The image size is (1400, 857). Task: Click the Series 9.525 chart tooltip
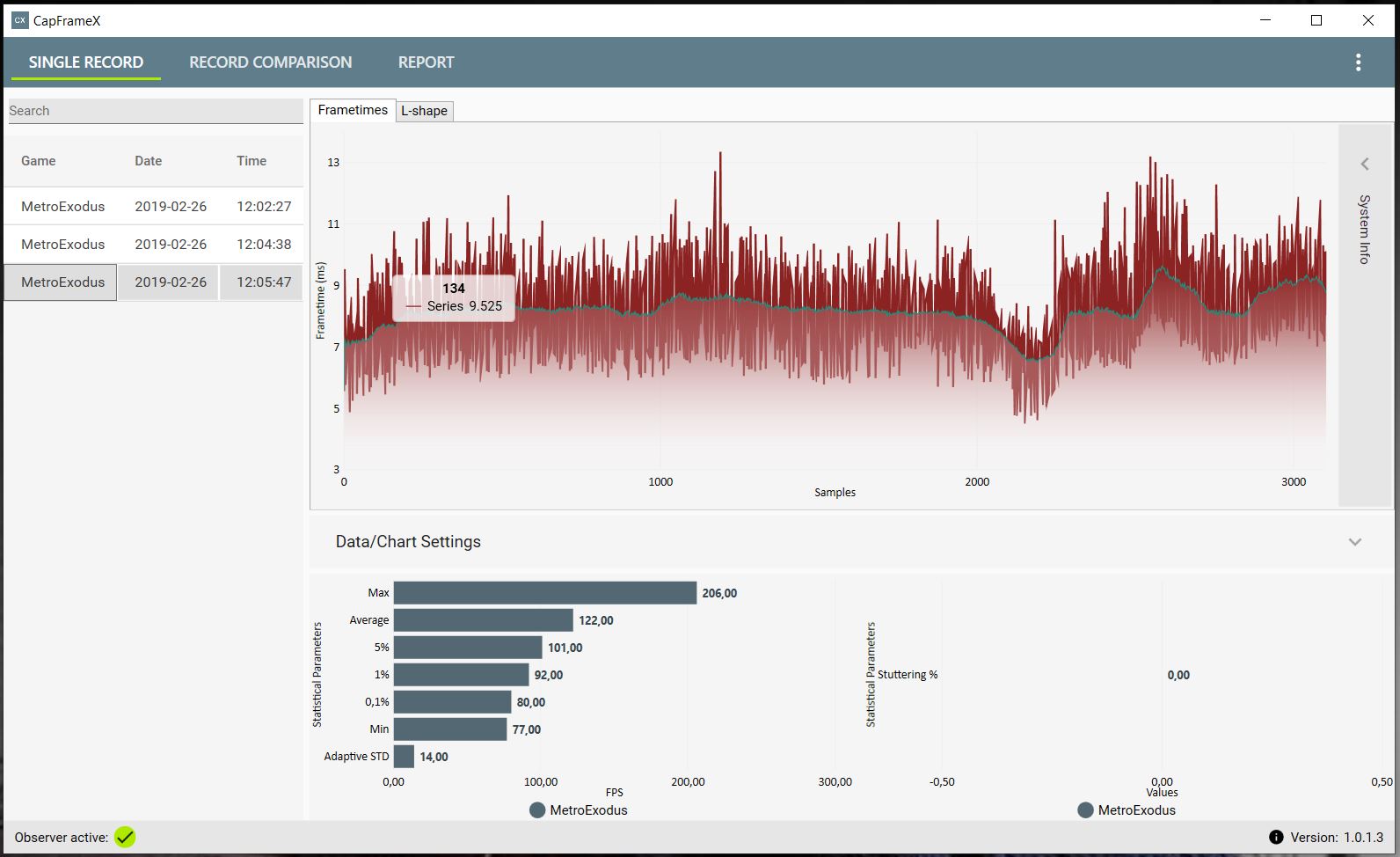[454, 297]
